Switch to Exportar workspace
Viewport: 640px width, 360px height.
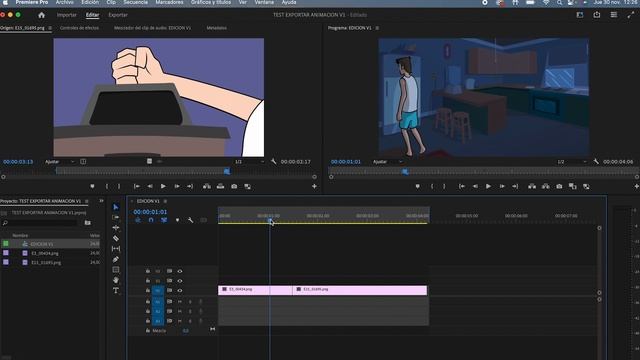(118, 15)
